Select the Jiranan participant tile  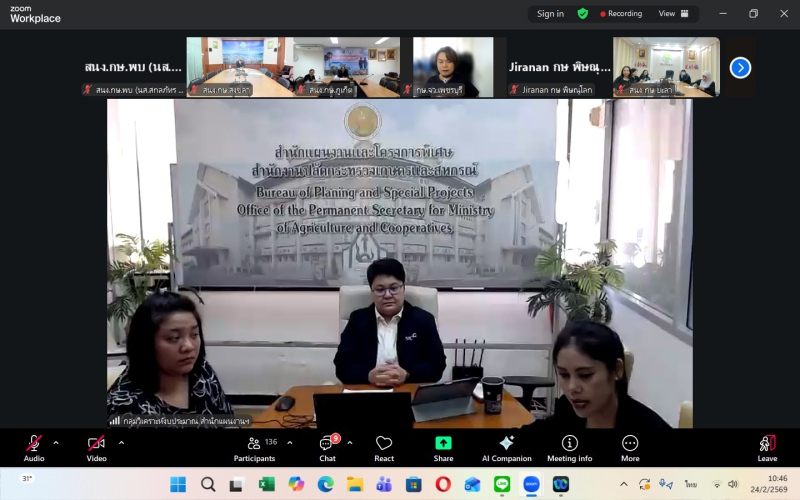point(557,67)
